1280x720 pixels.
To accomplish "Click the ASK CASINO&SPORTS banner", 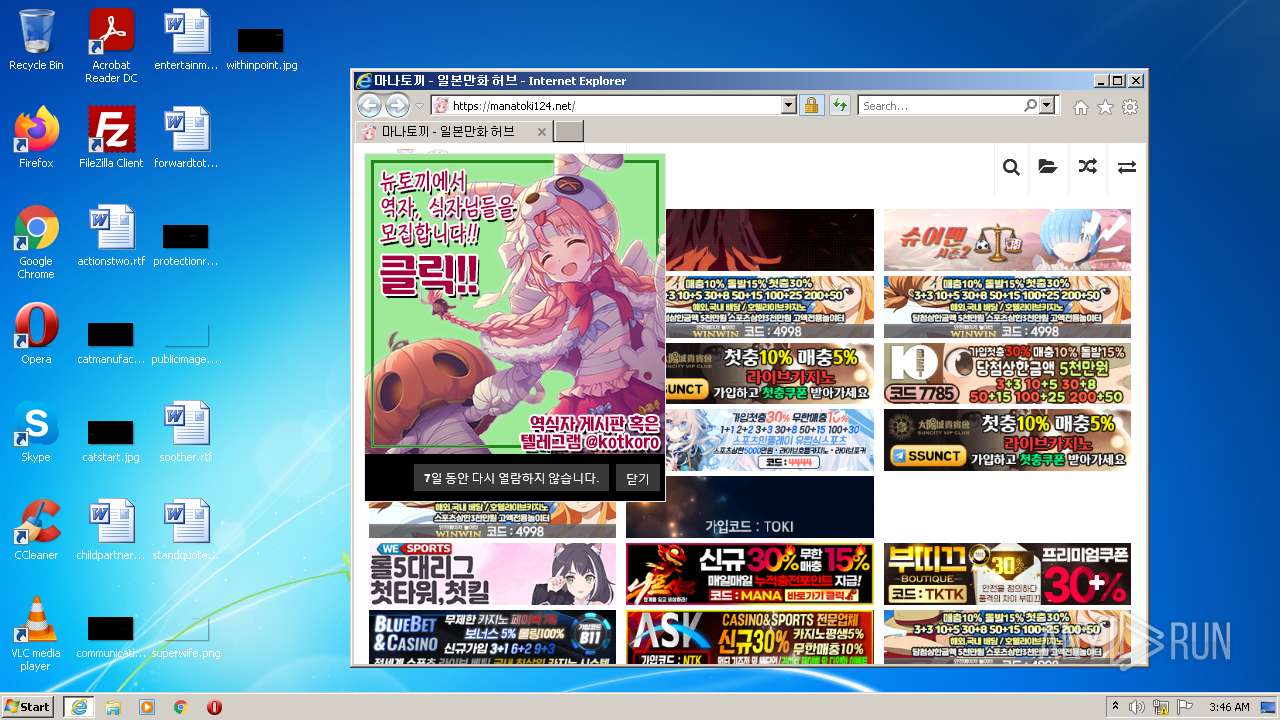I will (749, 637).
